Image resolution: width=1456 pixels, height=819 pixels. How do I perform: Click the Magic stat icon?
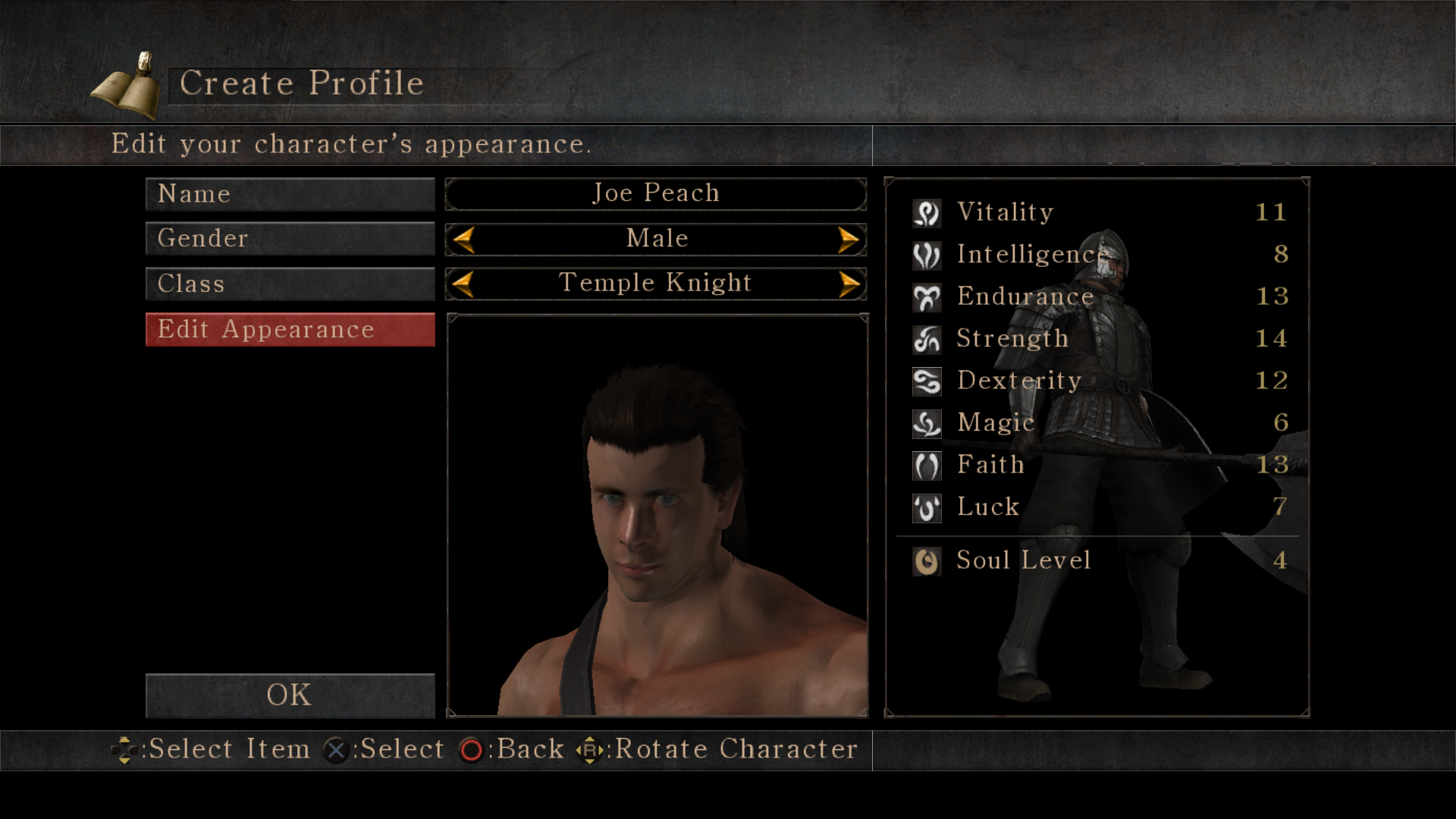[x=926, y=424]
